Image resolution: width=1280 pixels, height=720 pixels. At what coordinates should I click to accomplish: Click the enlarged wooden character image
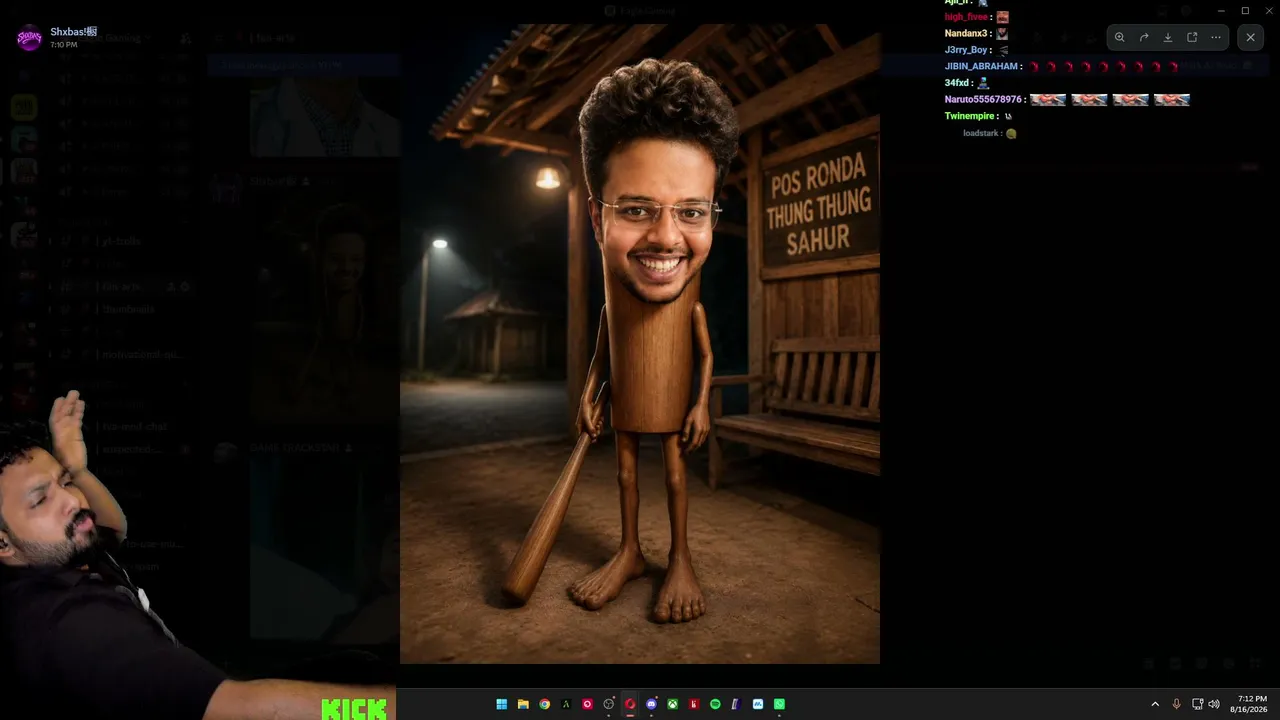click(x=640, y=344)
